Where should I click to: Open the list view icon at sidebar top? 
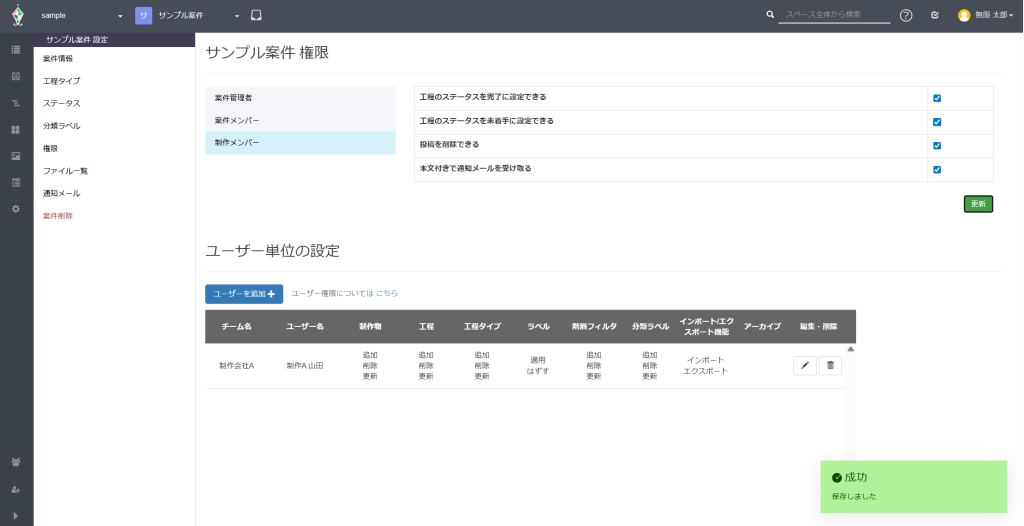pyautogui.click(x=16, y=49)
